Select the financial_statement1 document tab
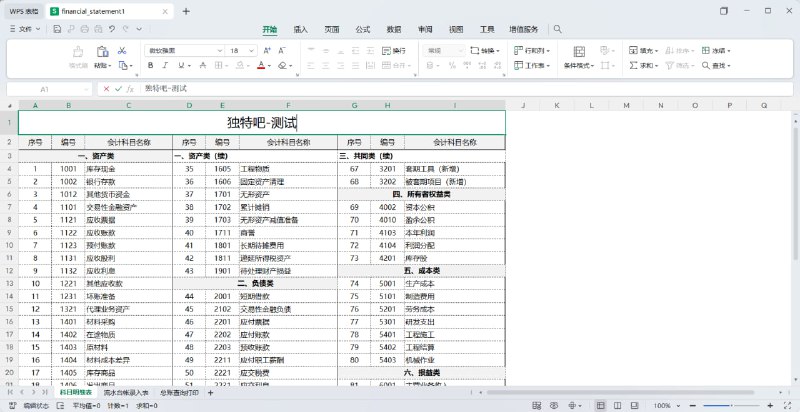This screenshot has height=412, width=800. pyautogui.click(x=110, y=11)
